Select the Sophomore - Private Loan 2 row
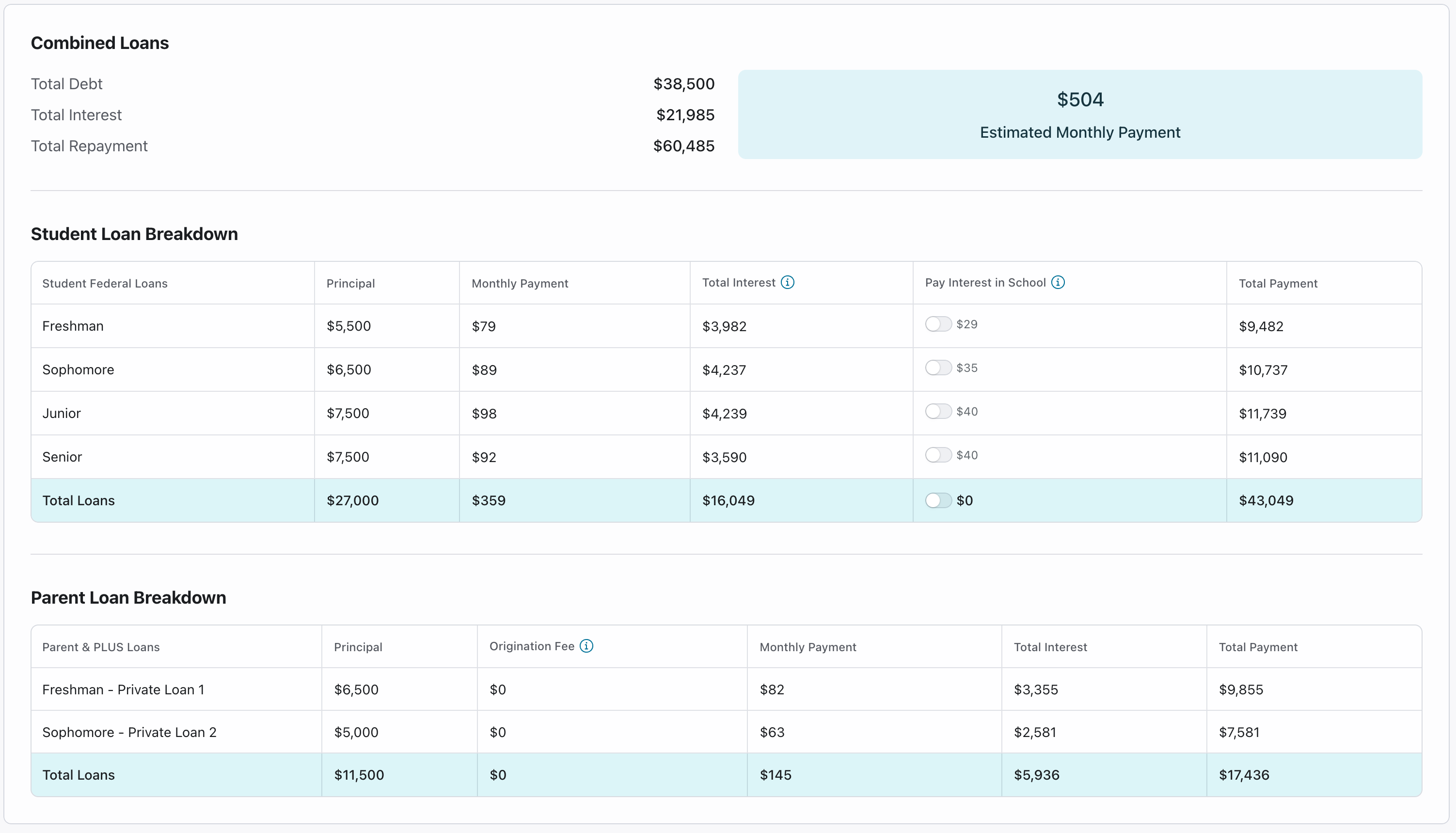The height and width of the screenshot is (833, 1456). (129, 732)
